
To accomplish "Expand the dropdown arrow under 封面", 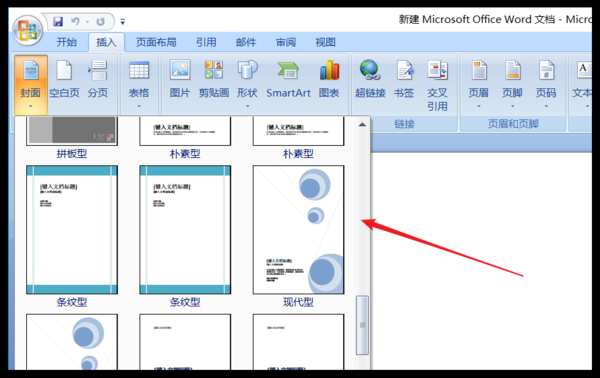I will pos(31,106).
